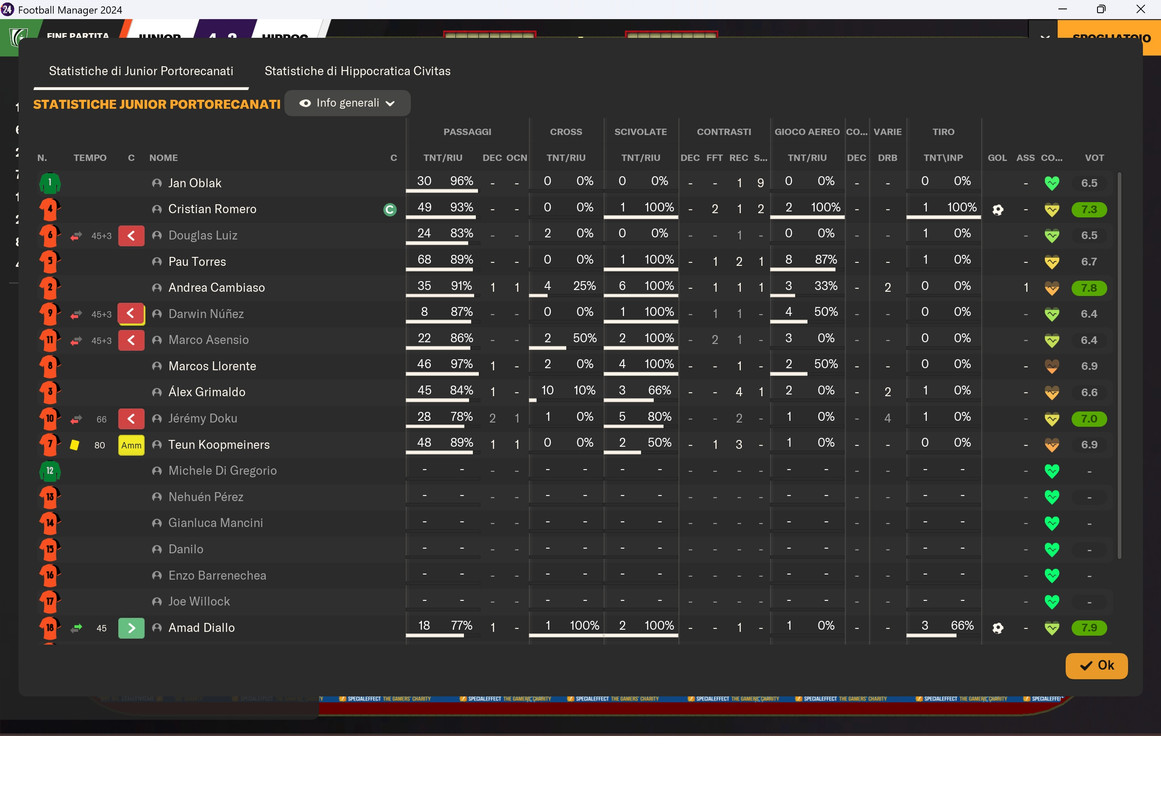The height and width of the screenshot is (800, 1161).
Task: Click the FINE PARTITA label in the top bar
Action: 78,36
